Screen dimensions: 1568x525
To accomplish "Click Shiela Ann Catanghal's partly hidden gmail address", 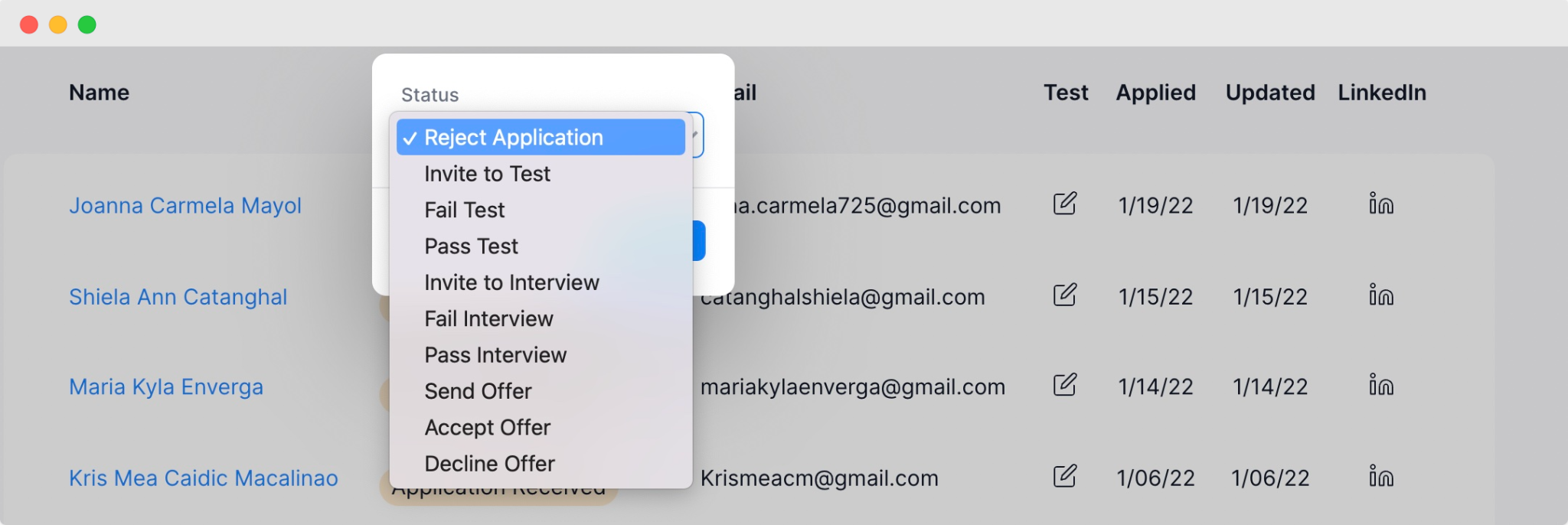I will pyautogui.click(x=843, y=297).
